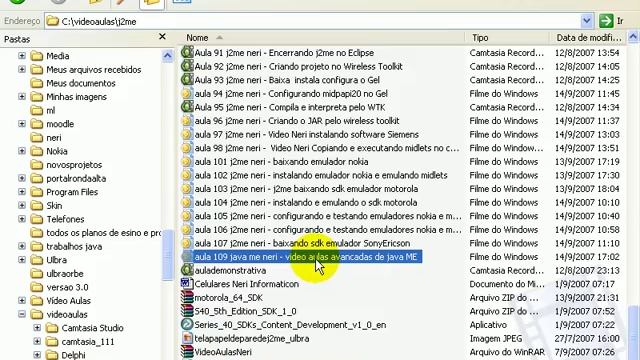Expand the Media folder node
Screen dimensions: 640x360
pyautogui.click(x=22, y=56)
